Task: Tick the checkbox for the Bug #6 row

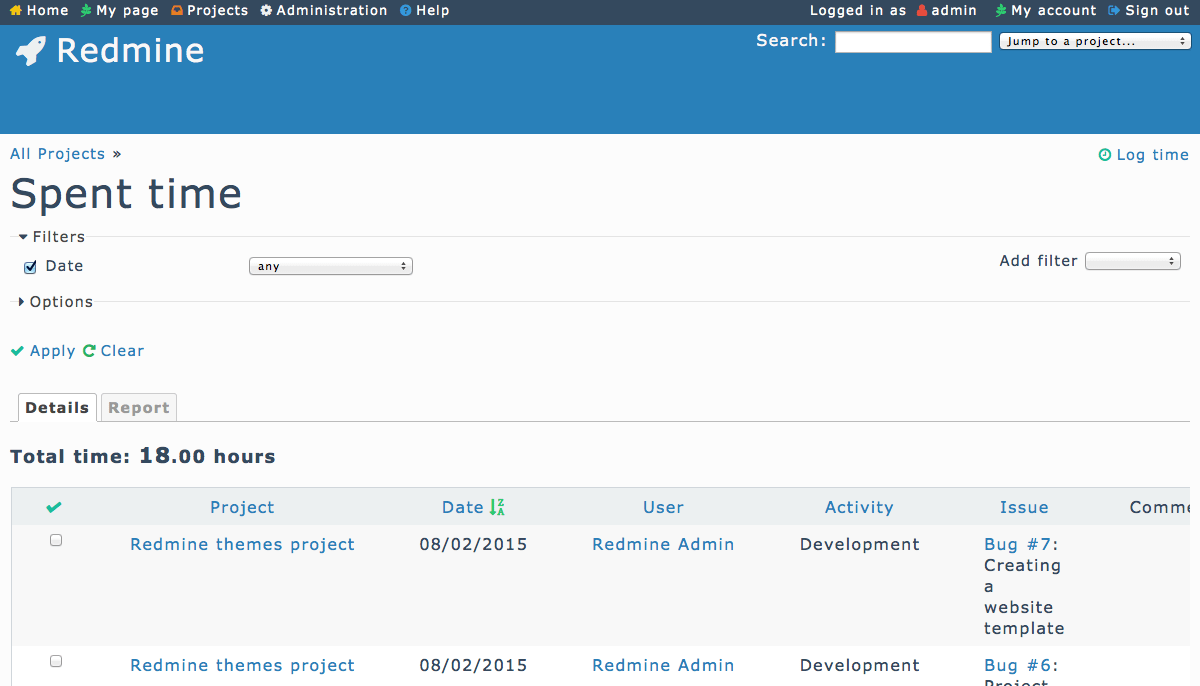Action: coord(56,661)
